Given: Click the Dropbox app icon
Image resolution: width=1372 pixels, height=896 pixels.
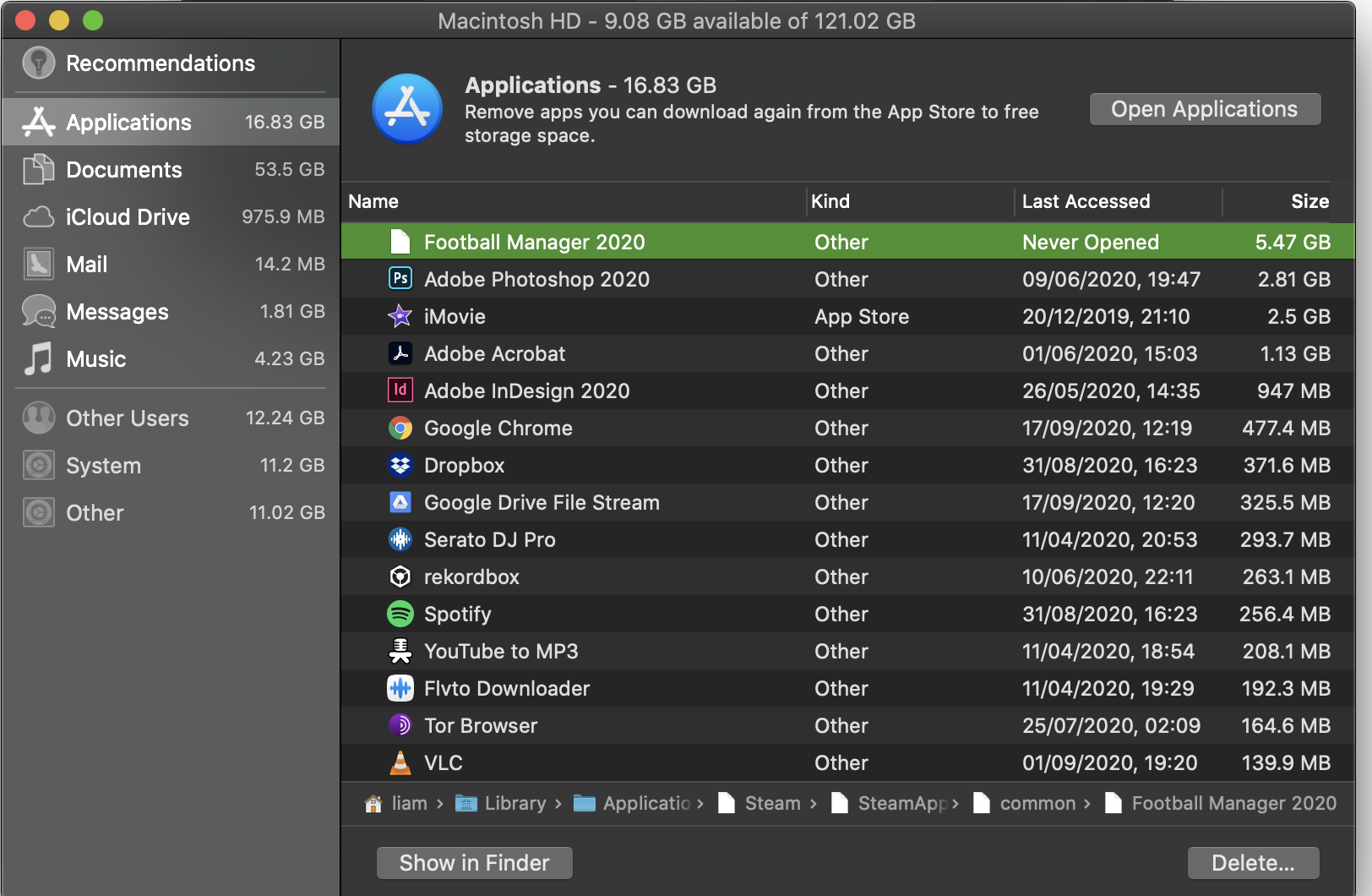Looking at the screenshot, I should pos(400,465).
